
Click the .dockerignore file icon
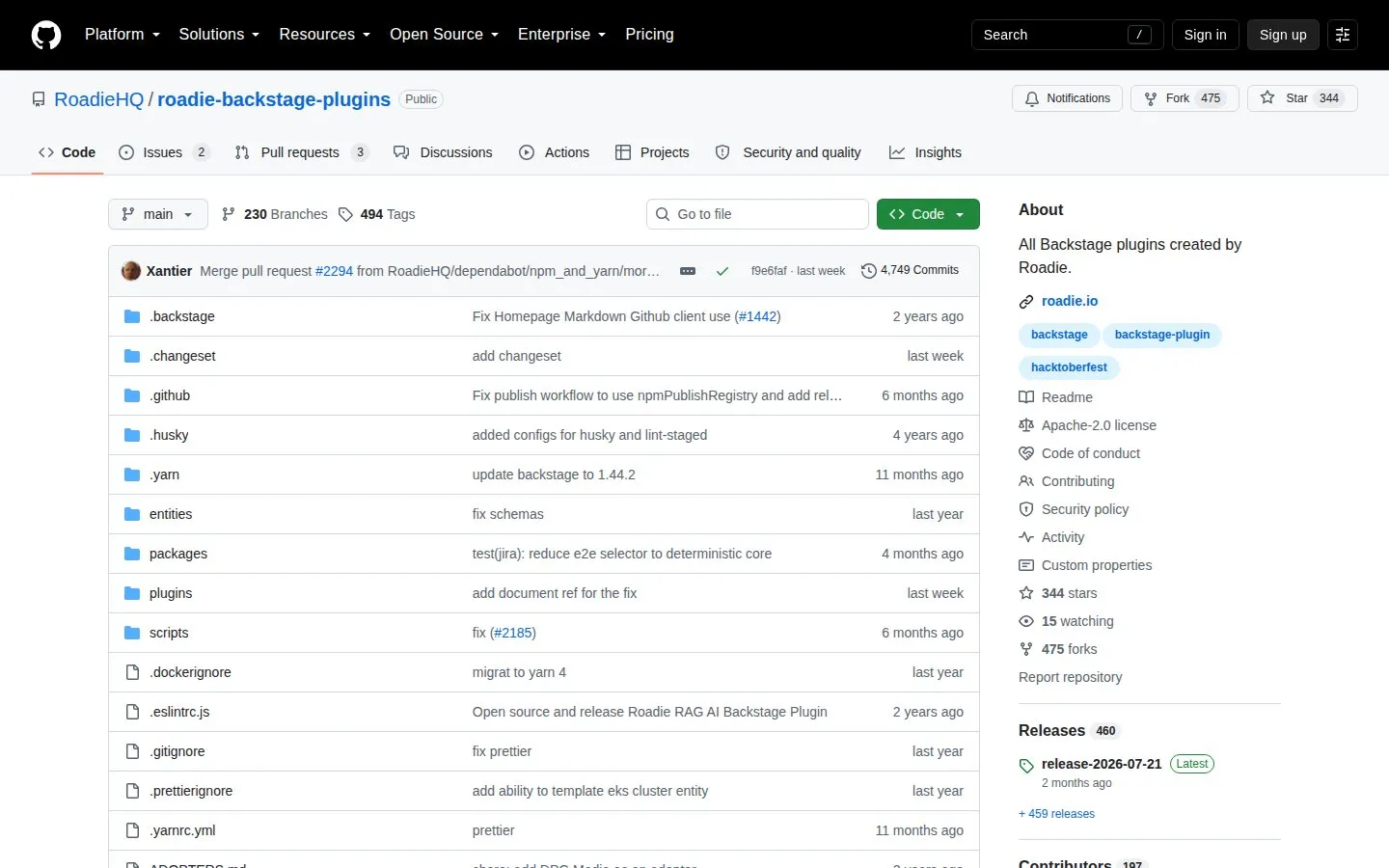tap(132, 672)
